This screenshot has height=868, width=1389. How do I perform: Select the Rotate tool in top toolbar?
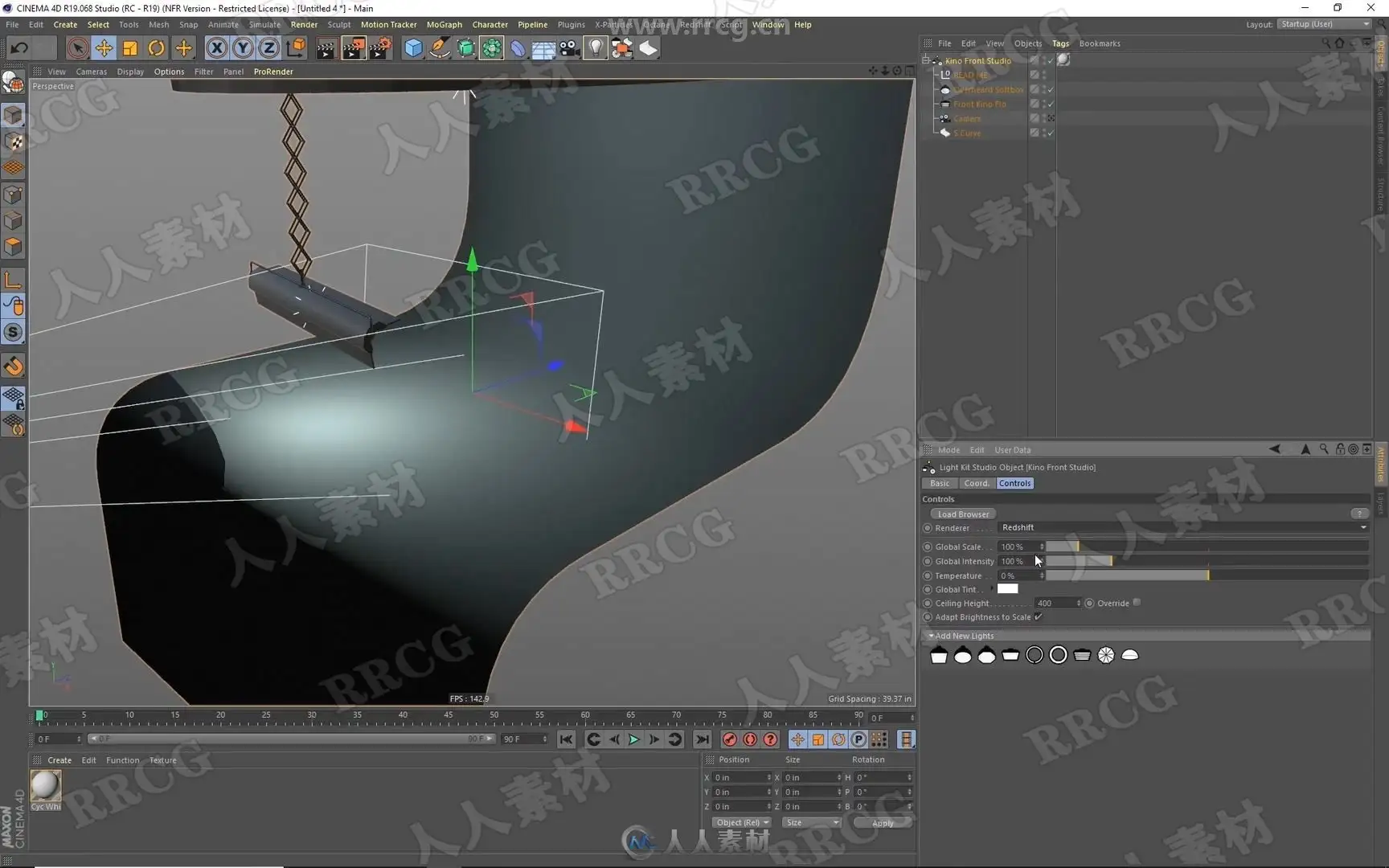pyautogui.click(x=157, y=48)
